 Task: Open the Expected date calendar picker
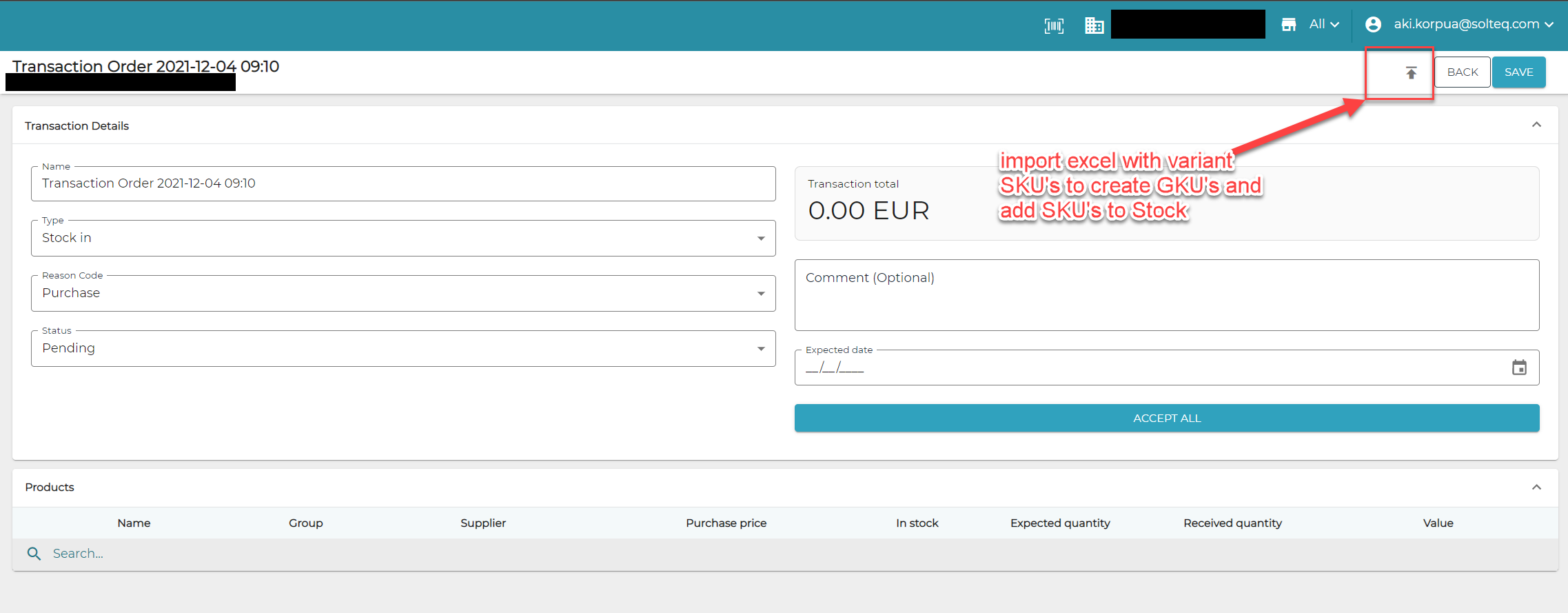tap(1518, 368)
